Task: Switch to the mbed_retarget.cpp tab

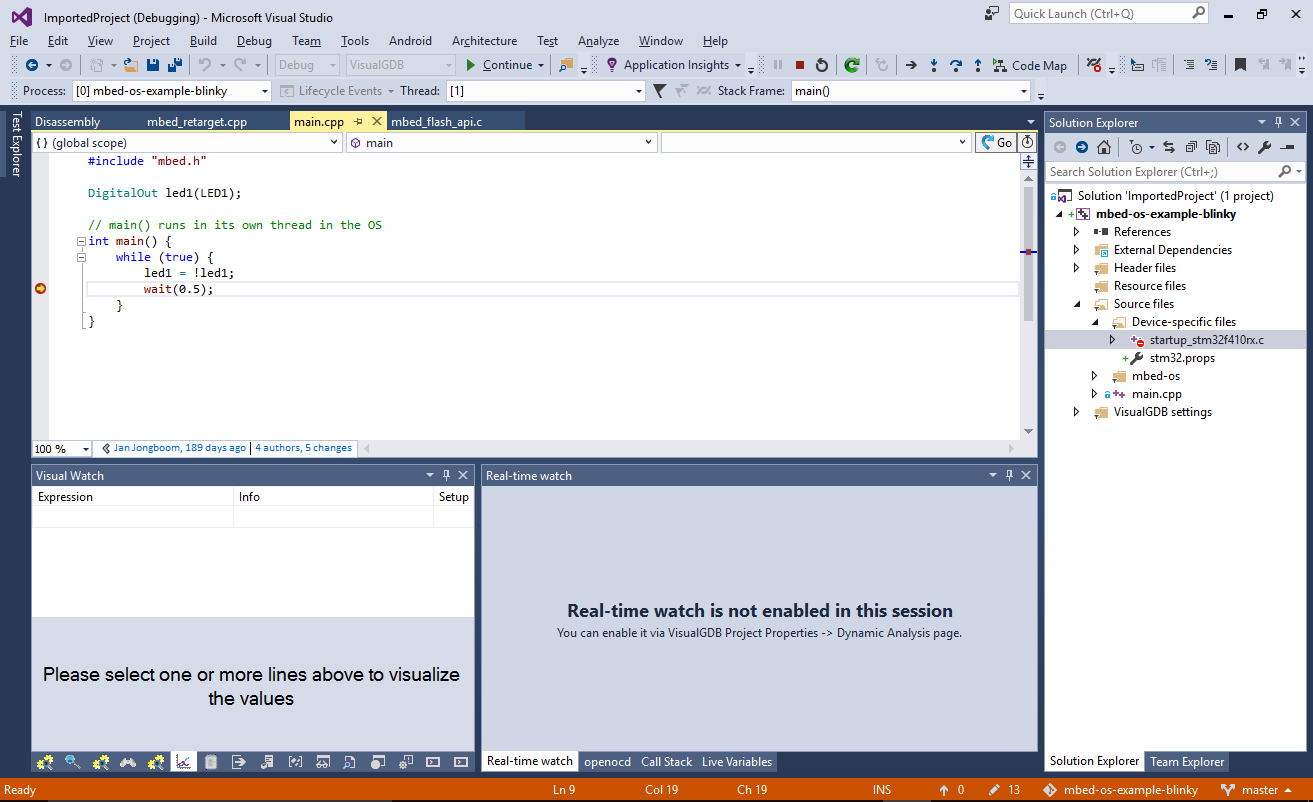Action: coord(197,122)
